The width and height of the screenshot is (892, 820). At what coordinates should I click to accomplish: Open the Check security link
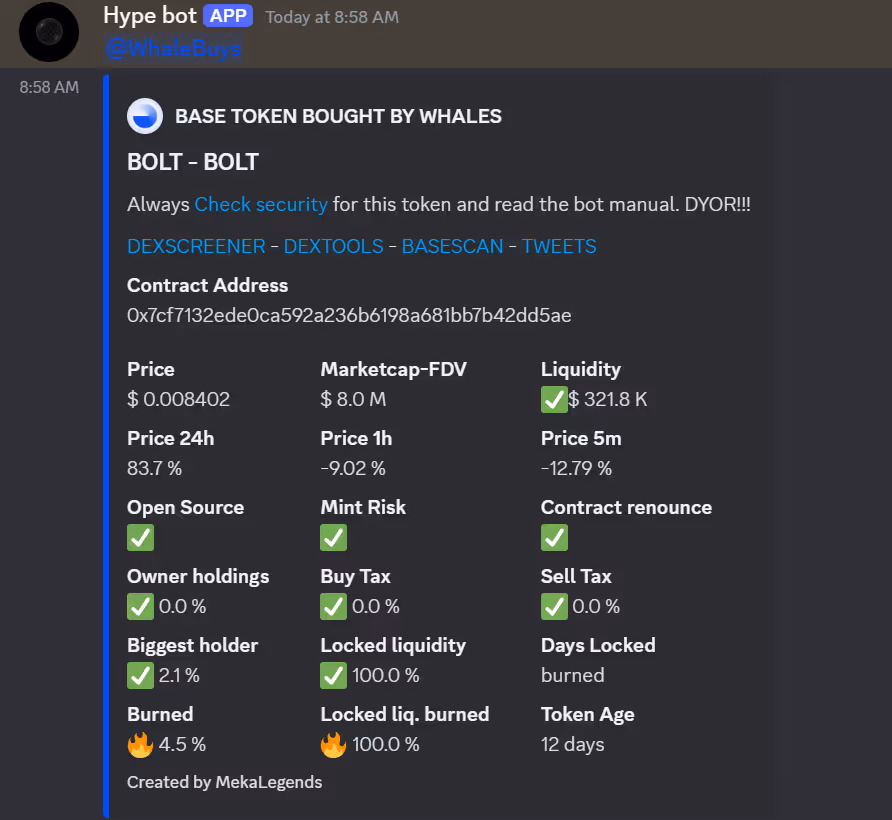coord(261,204)
